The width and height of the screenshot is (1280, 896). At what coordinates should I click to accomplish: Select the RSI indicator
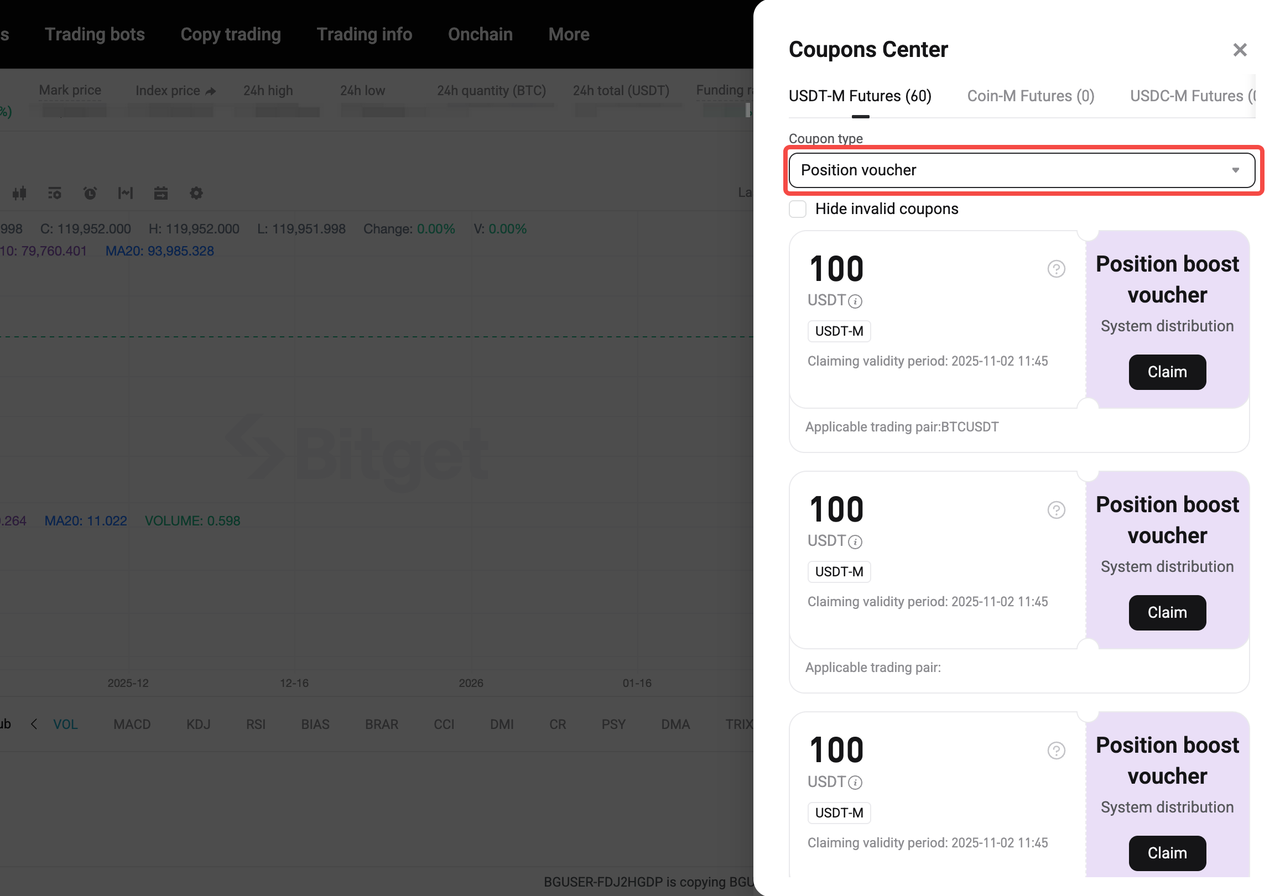(255, 723)
